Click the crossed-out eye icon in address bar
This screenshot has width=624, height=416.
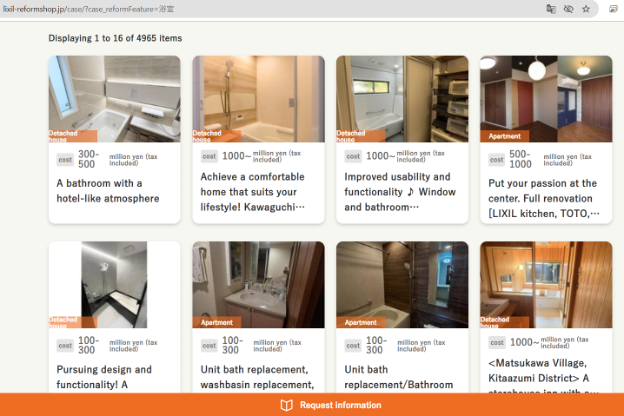pyautogui.click(x=568, y=9)
